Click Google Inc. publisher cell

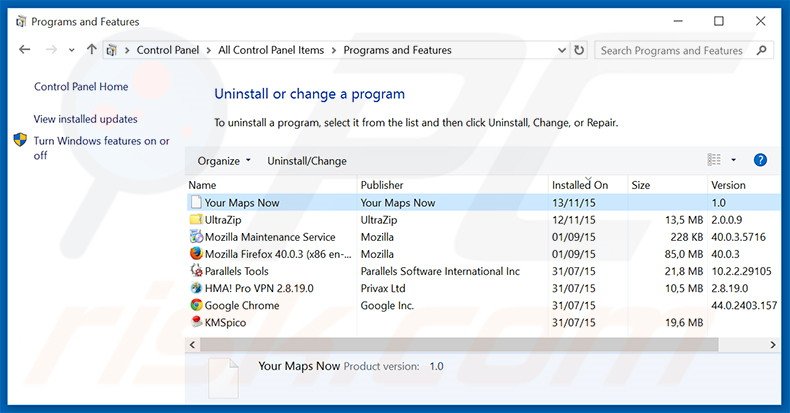pyautogui.click(x=387, y=306)
